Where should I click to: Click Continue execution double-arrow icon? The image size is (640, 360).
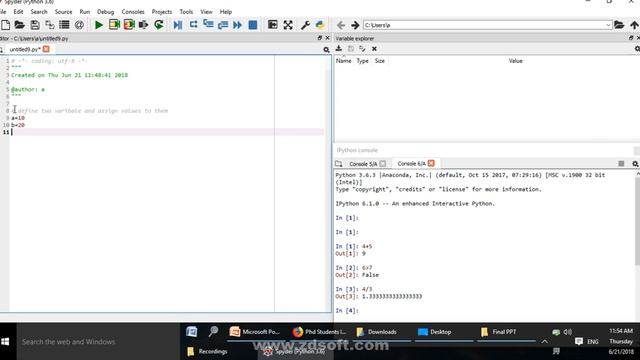[237, 25]
